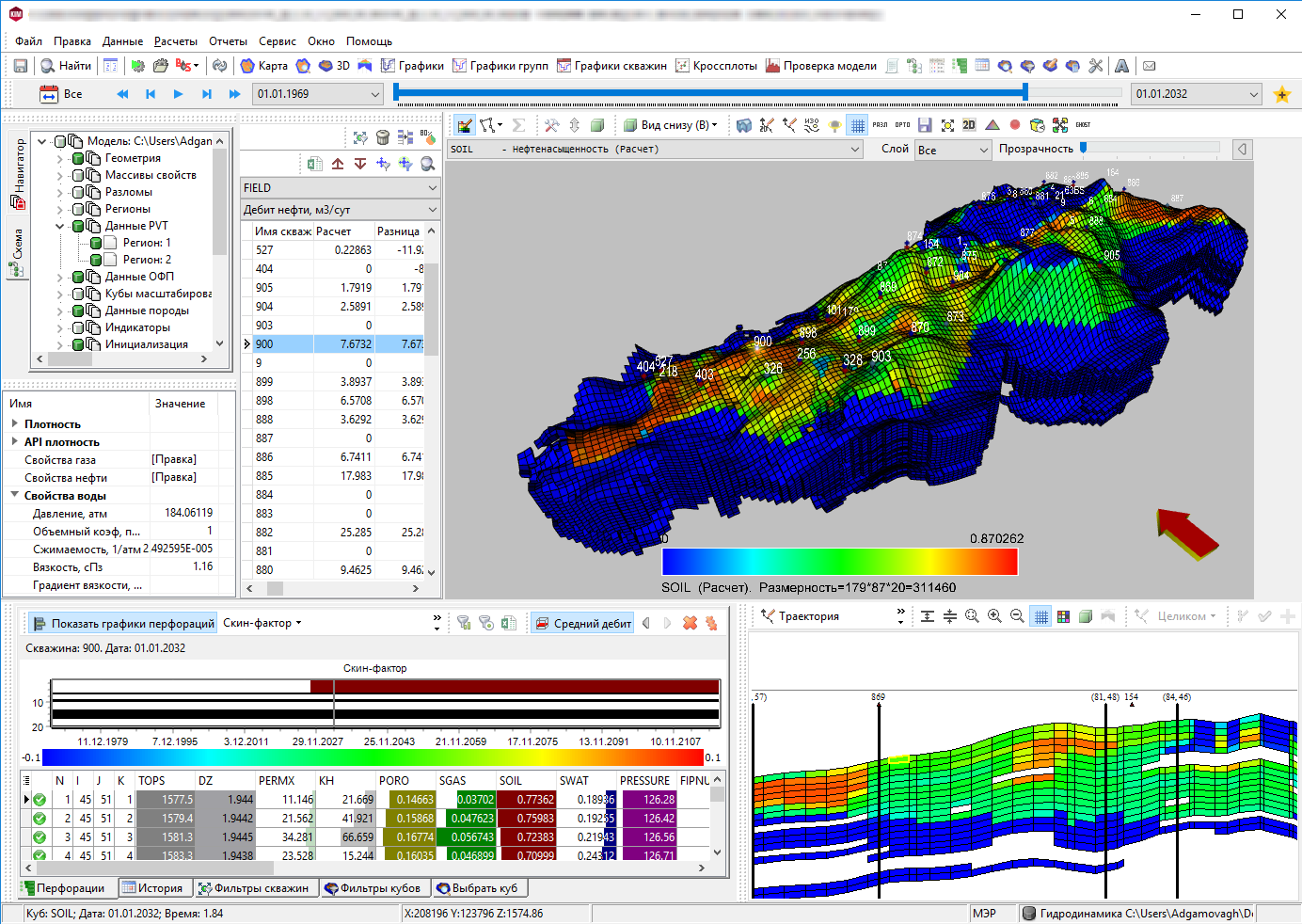
Task: Open the Расчеты menu
Action: (176, 41)
